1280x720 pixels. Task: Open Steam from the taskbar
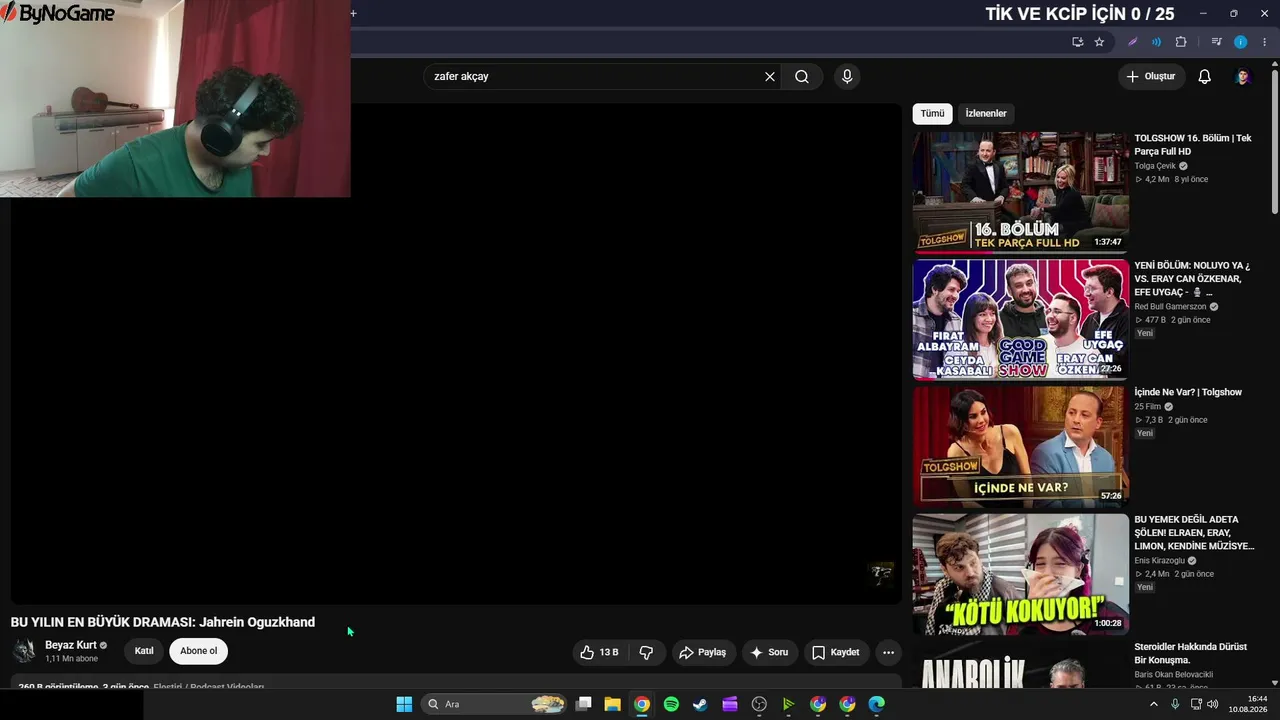pyautogui.click(x=700, y=704)
